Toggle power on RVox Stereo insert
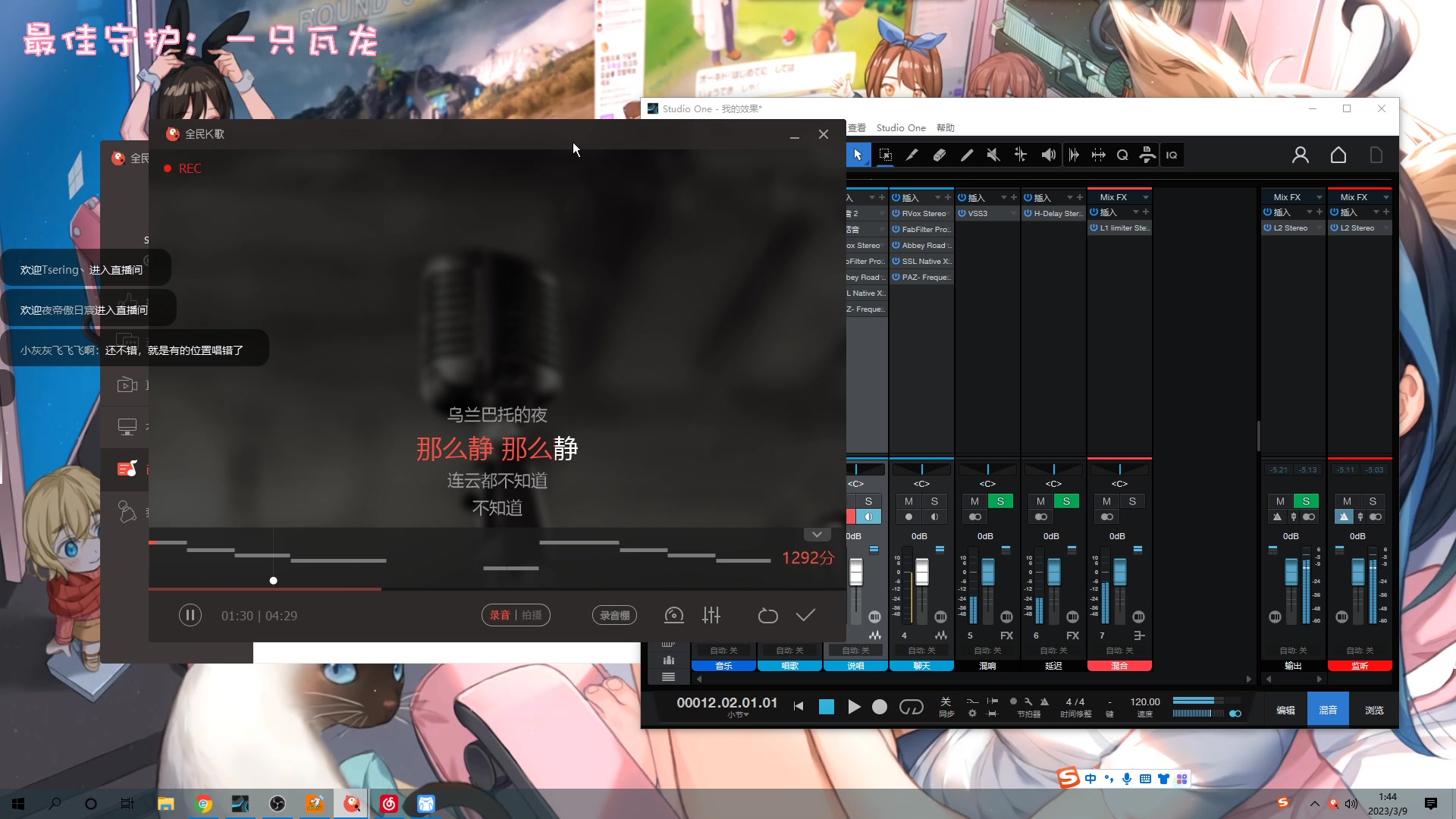The width and height of the screenshot is (1456, 819). [x=896, y=214]
